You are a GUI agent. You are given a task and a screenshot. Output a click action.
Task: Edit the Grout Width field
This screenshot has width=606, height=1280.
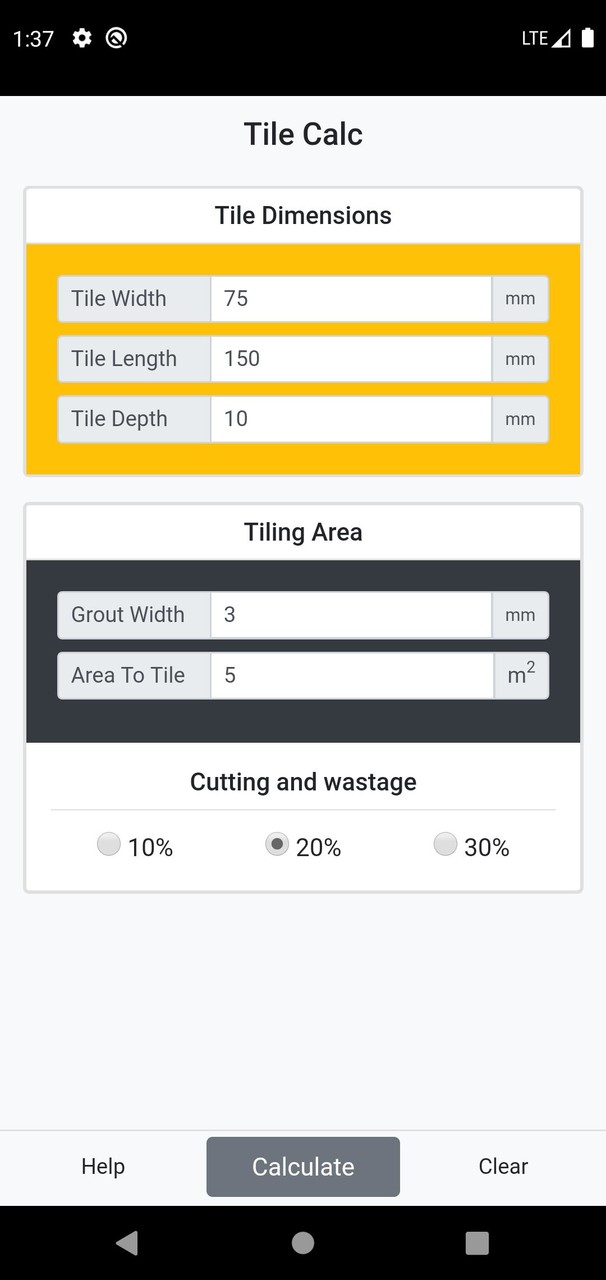click(350, 615)
